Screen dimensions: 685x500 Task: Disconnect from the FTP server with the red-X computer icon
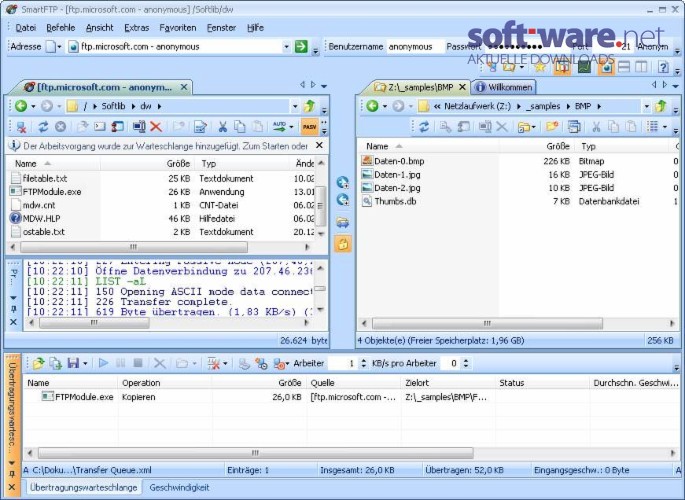tap(21, 127)
